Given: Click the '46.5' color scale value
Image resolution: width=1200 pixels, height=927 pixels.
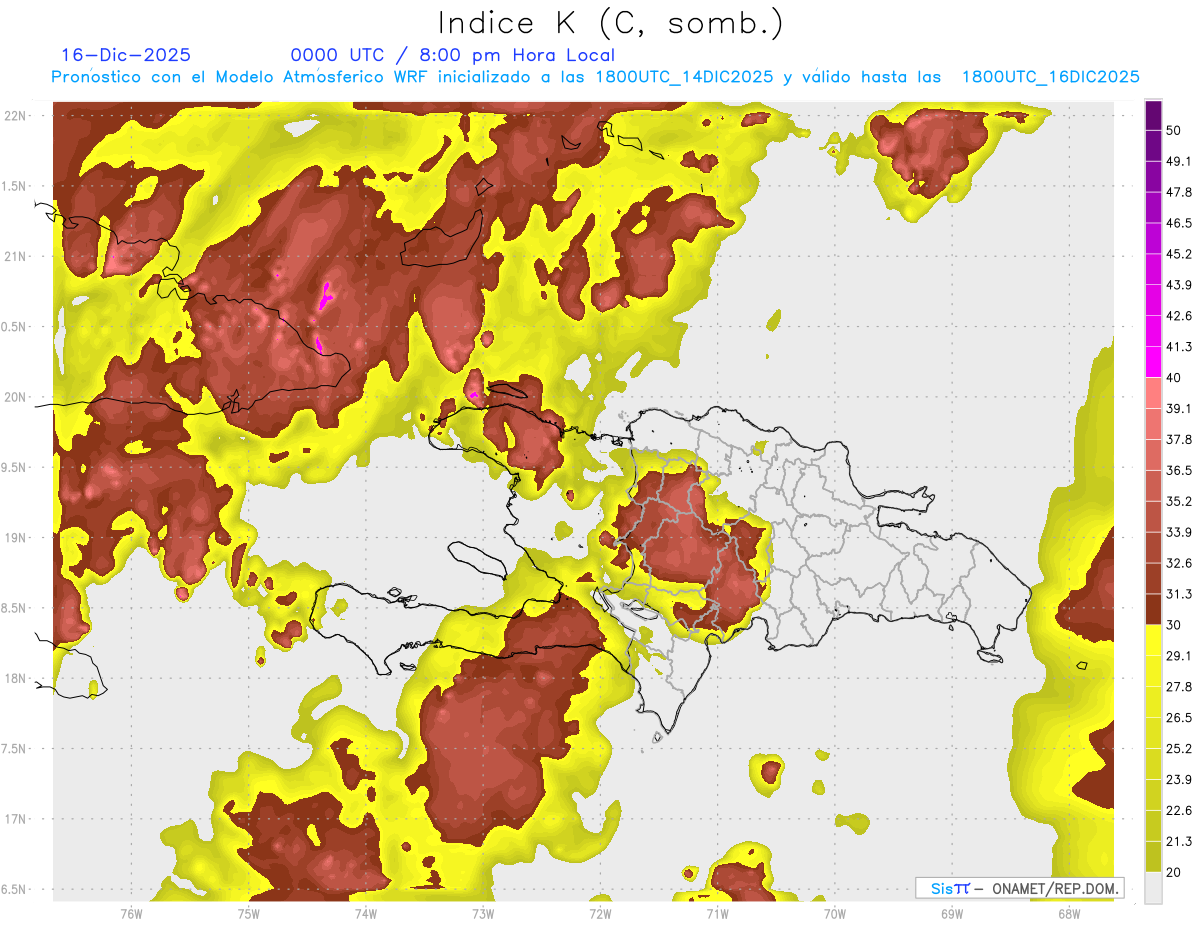Looking at the screenshot, I should (x=1179, y=223).
